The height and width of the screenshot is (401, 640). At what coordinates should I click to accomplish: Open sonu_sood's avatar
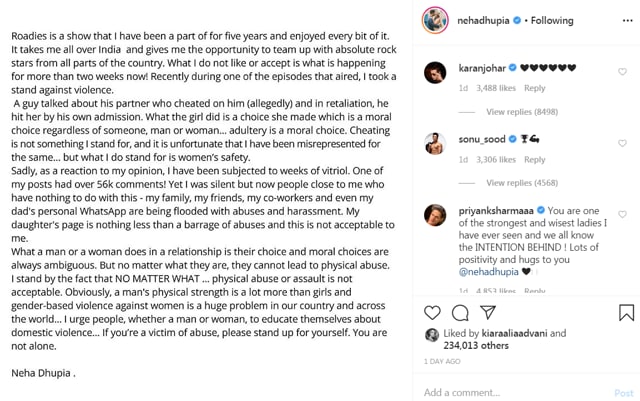[x=435, y=144]
